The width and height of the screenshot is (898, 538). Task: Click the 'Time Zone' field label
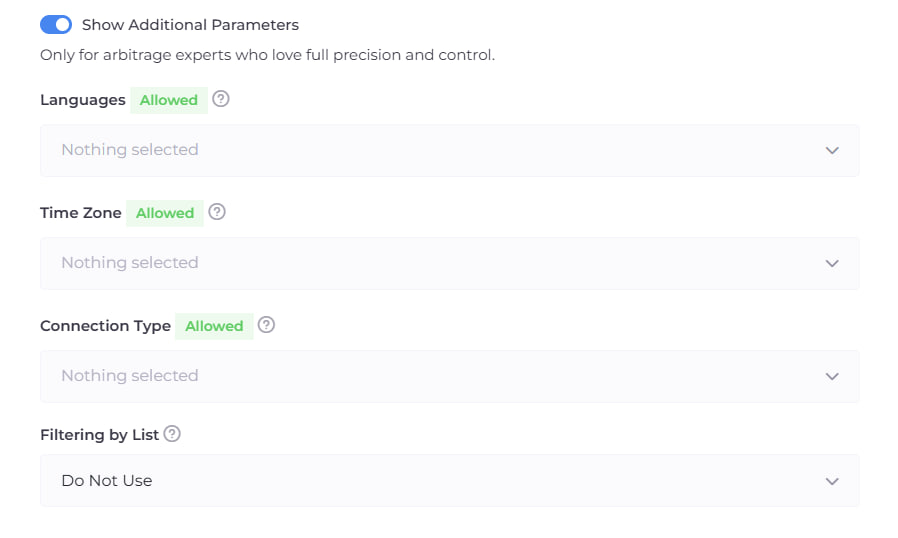tap(81, 213)
